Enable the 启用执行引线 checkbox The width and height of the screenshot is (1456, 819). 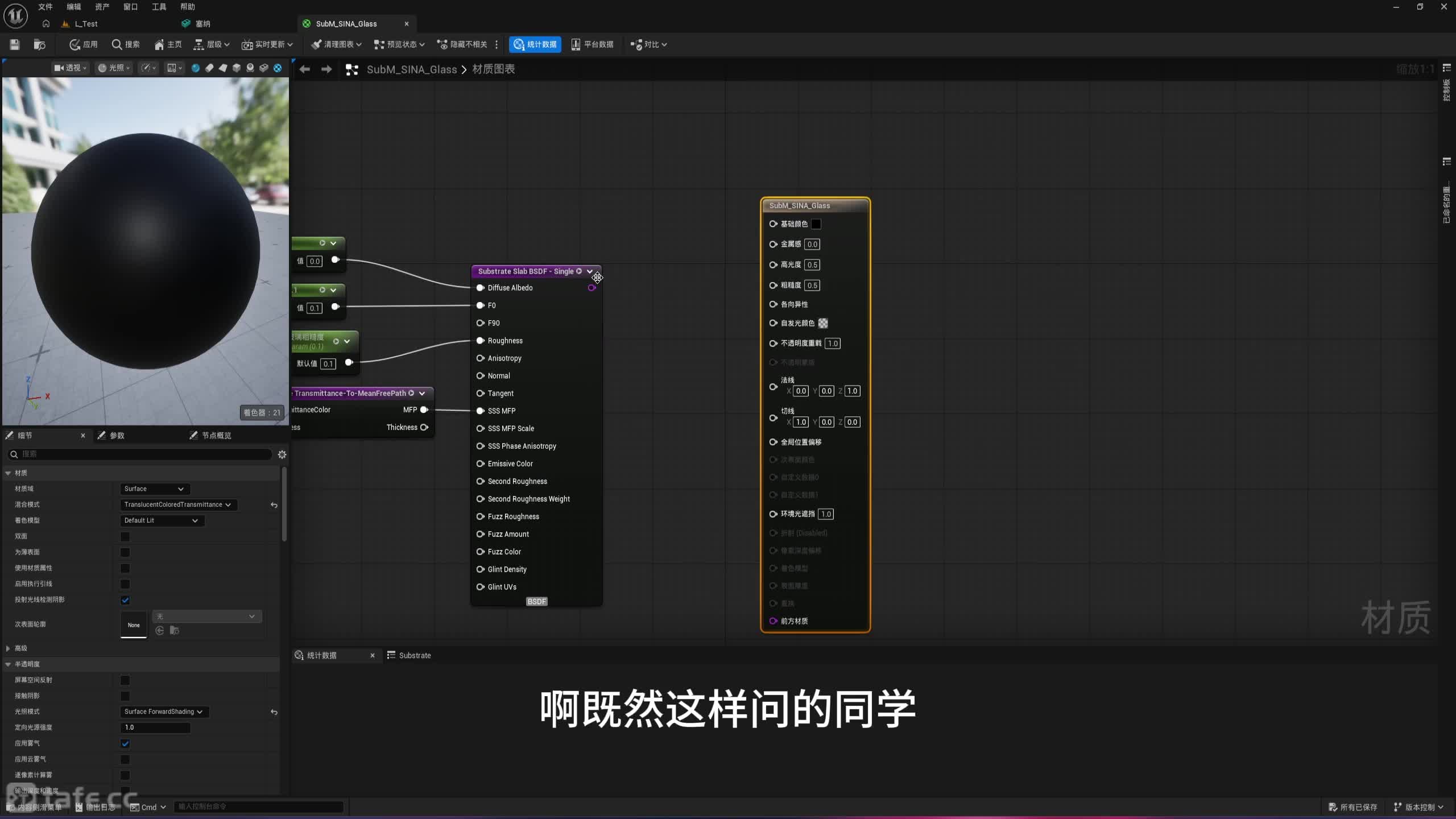(125, 584)
